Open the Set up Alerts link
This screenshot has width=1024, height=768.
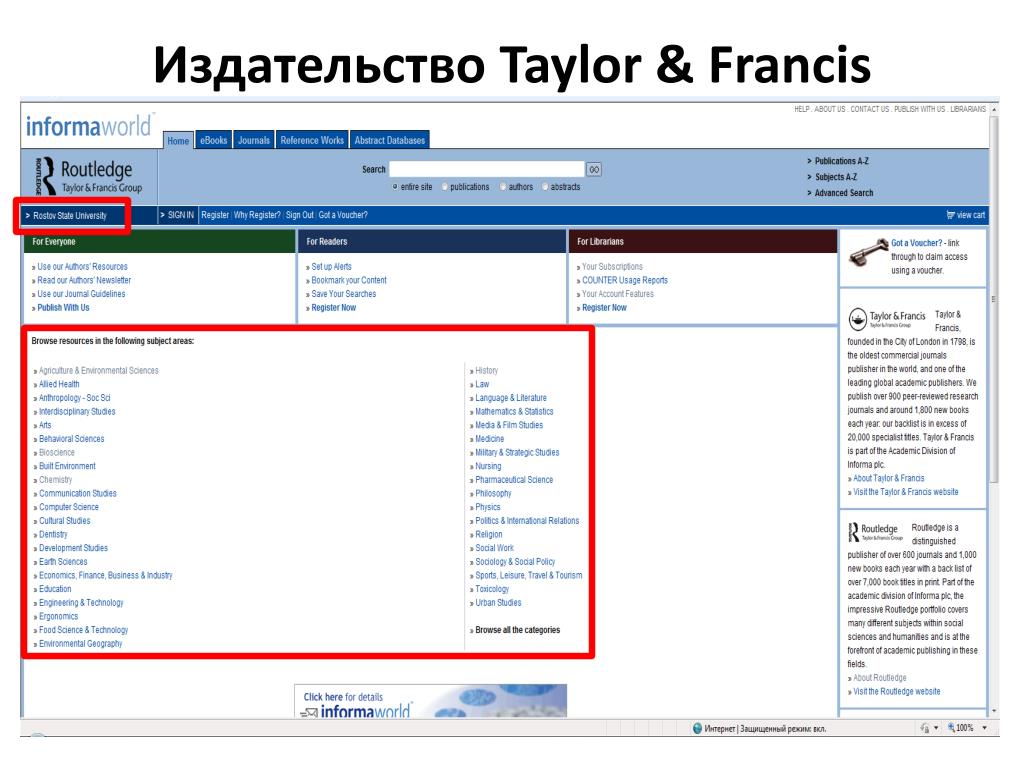331,266
